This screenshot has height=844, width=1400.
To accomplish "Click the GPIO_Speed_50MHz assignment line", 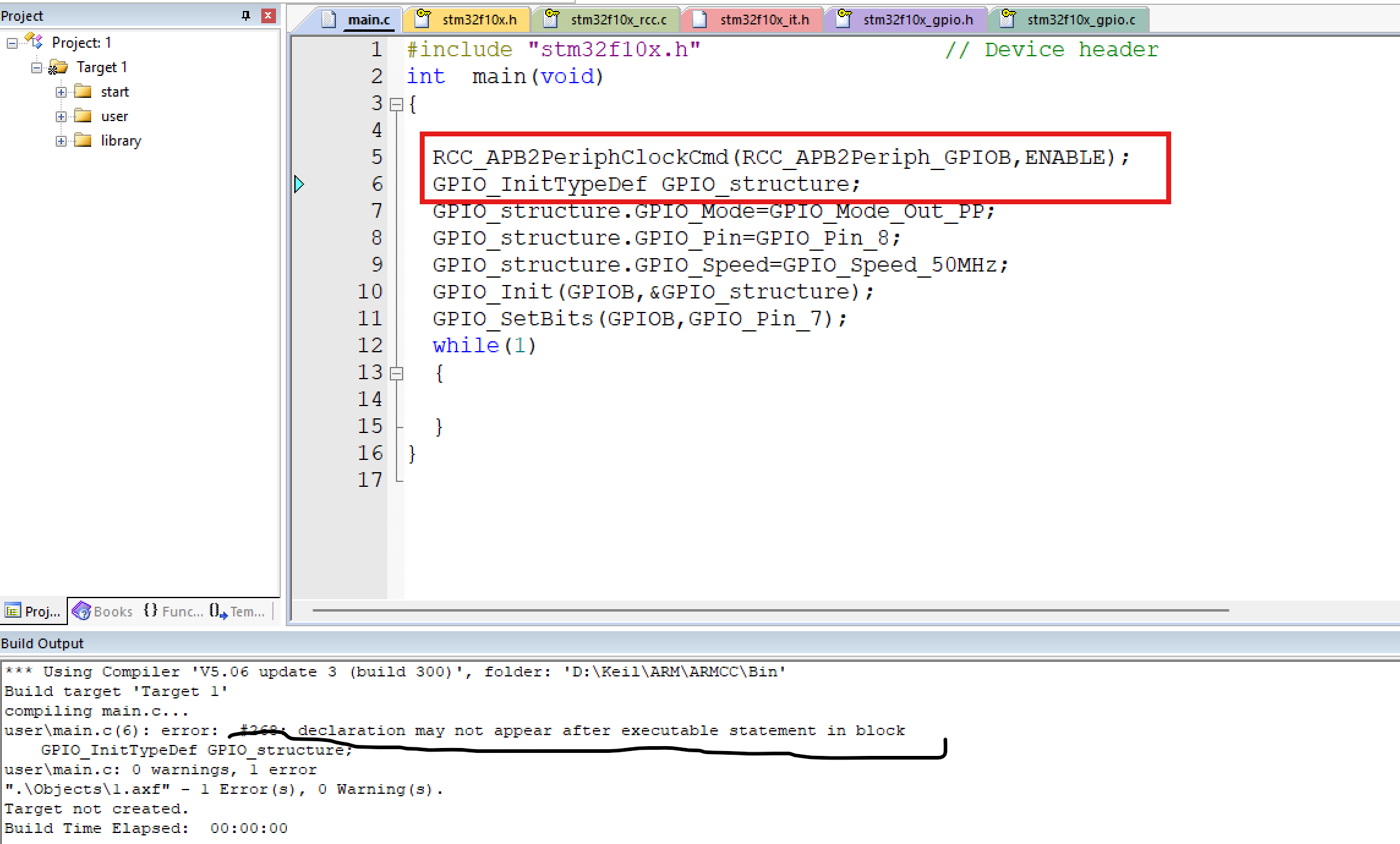I will coord(720,265).
